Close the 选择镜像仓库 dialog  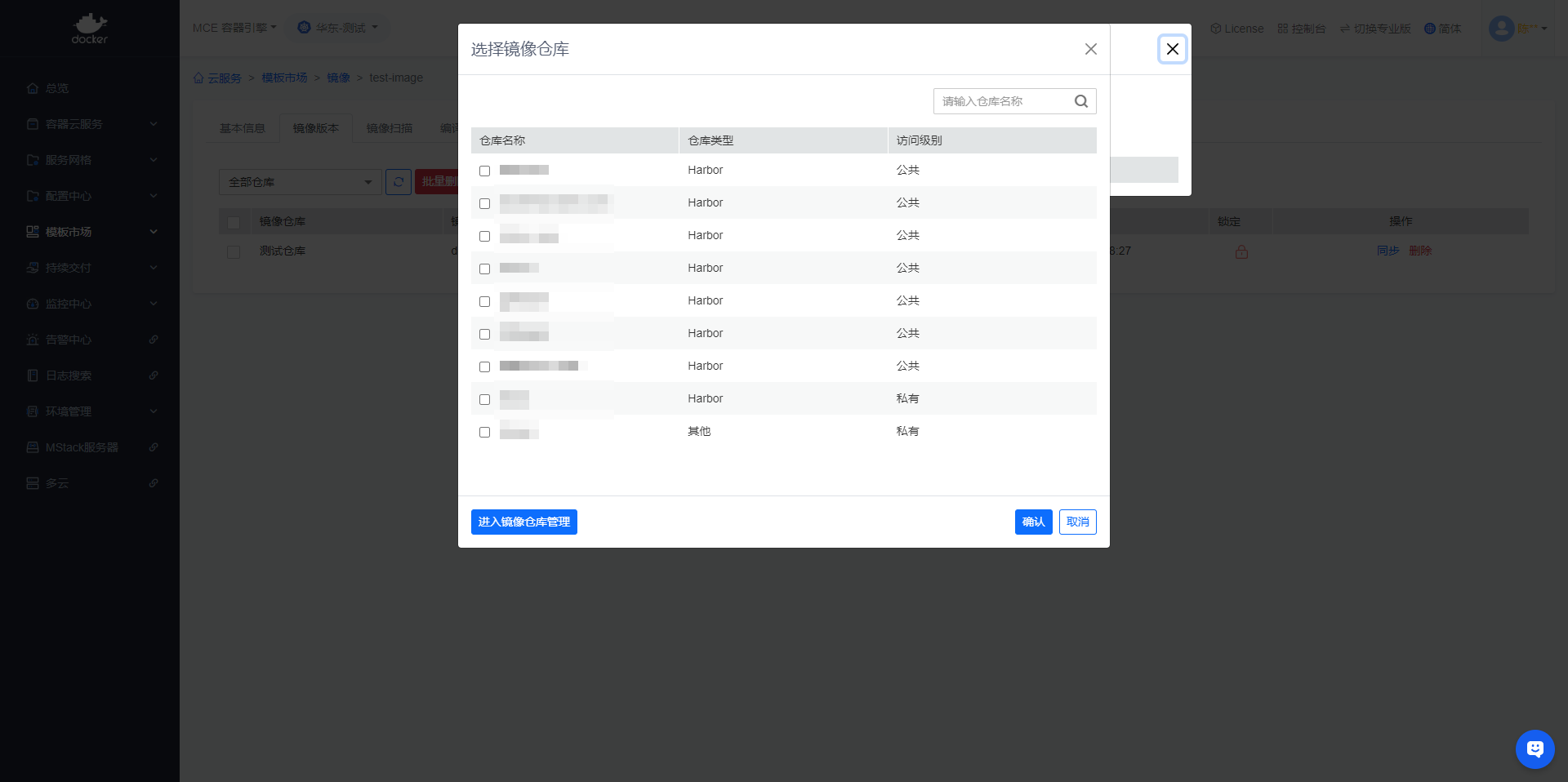pos(1090,49)
